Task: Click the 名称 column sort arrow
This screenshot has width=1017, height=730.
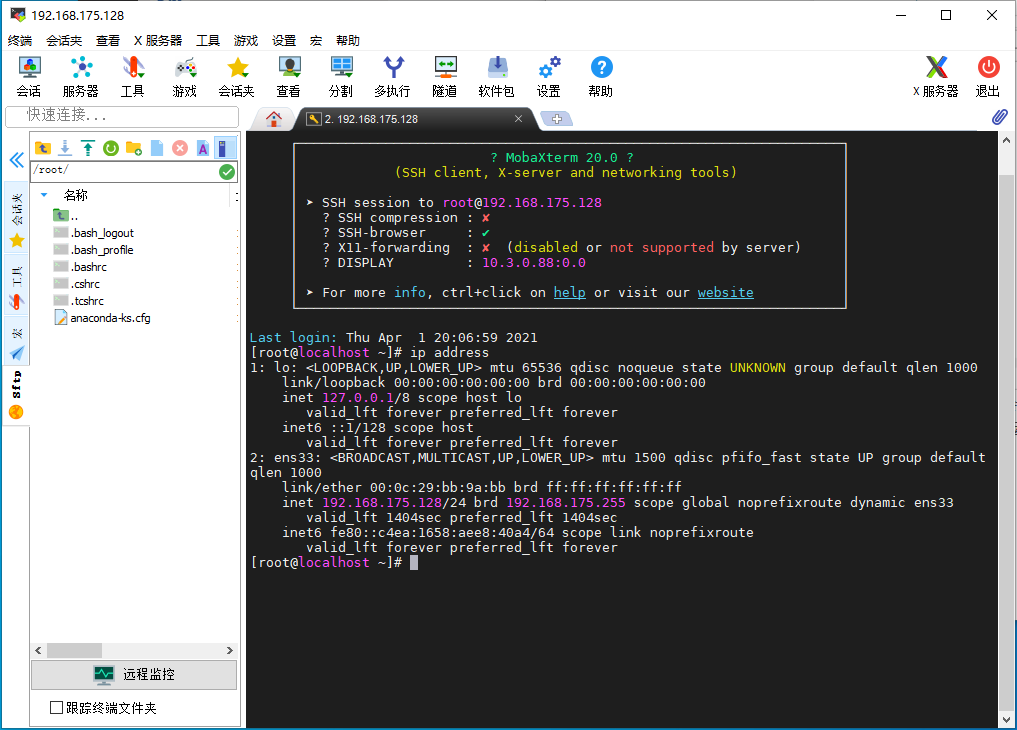Action: 44,195
